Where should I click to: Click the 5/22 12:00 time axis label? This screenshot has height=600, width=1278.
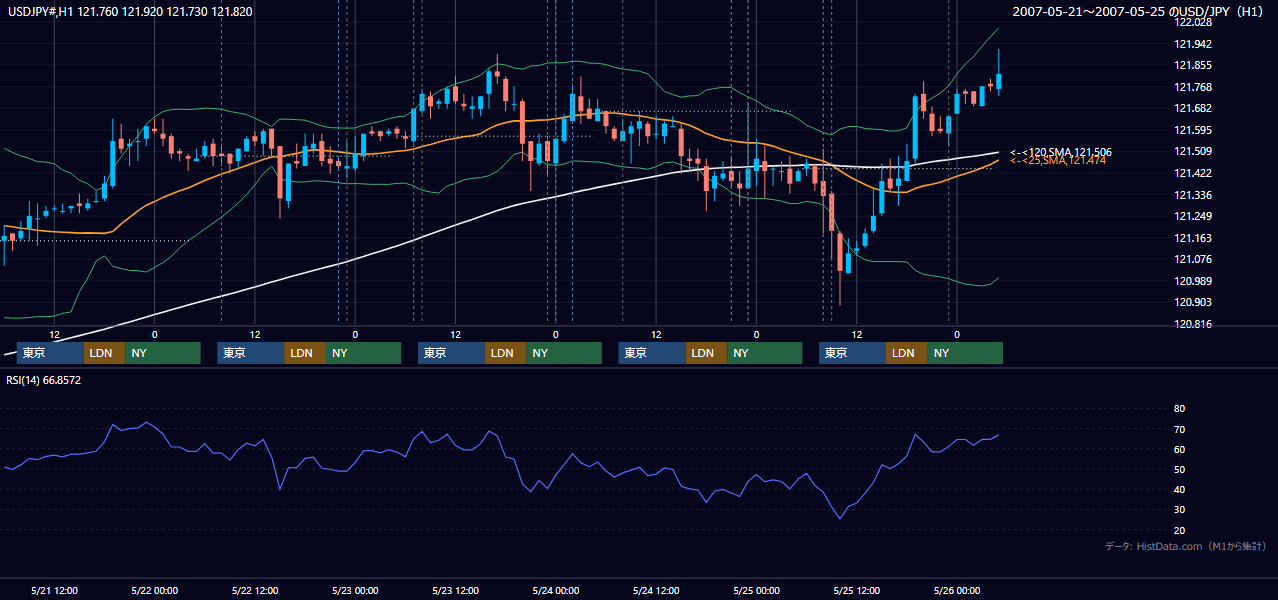pyautogui.click(x=255, y=590)
